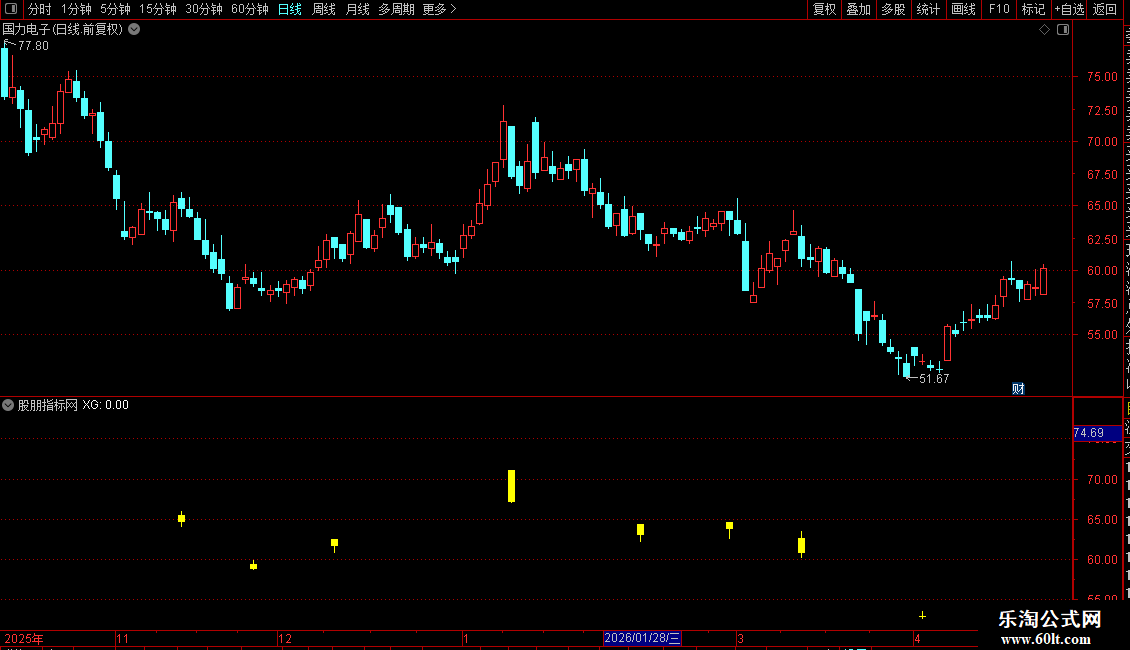The image size is (1130, 650).
Task: Click the 72.50 price axis label
Action: [x=1102, y=110]
